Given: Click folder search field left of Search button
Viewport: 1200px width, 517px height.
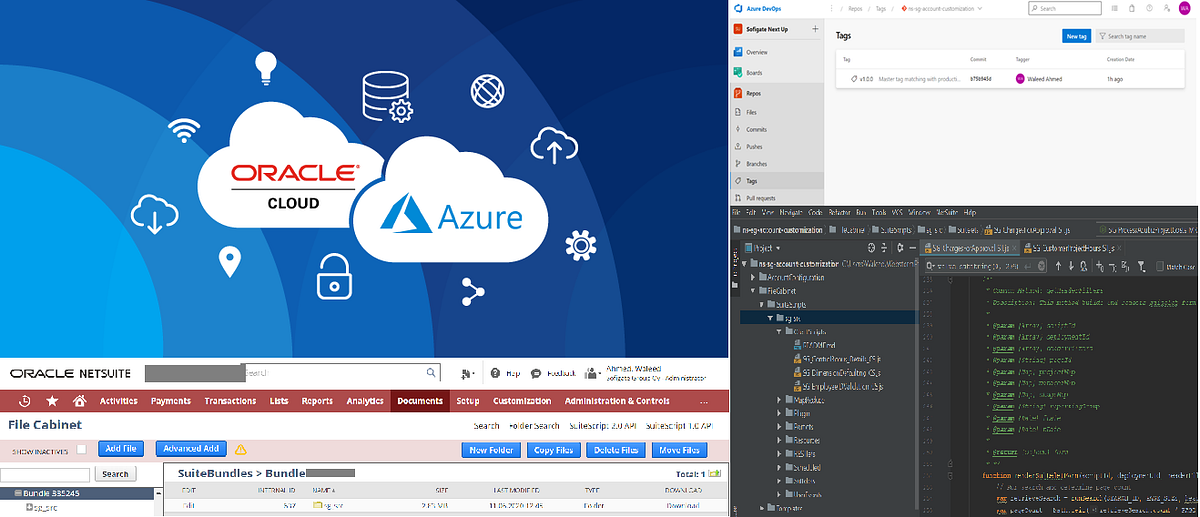Looking at the screenshot, I should click(x=45, y=474).
